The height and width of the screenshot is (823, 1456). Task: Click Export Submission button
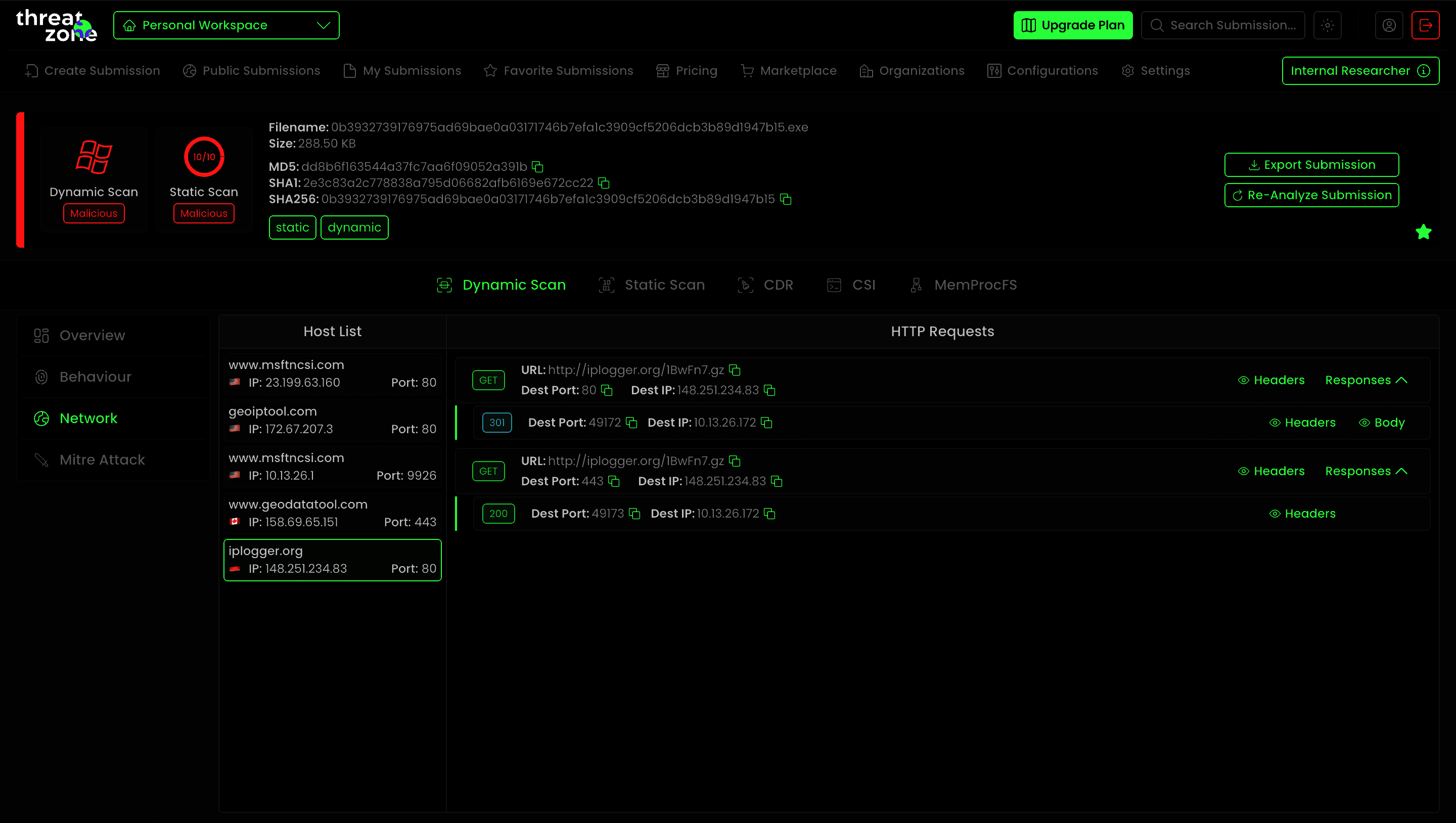[x=1311, y=165]
